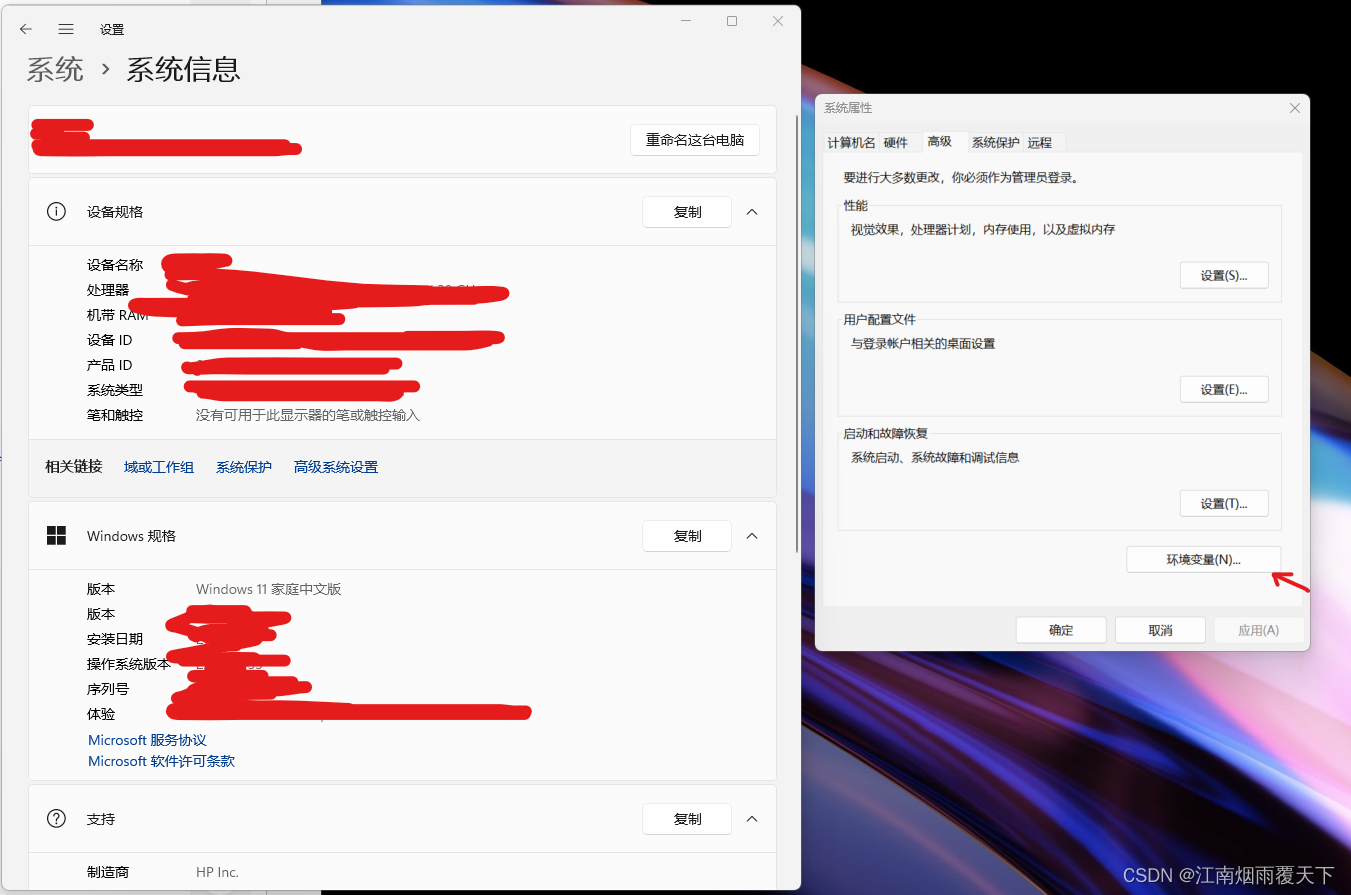Switch to the 计算机名 tab
Image resolution: width=1351 pixels, height=895 pixels.
pos(851,143)
